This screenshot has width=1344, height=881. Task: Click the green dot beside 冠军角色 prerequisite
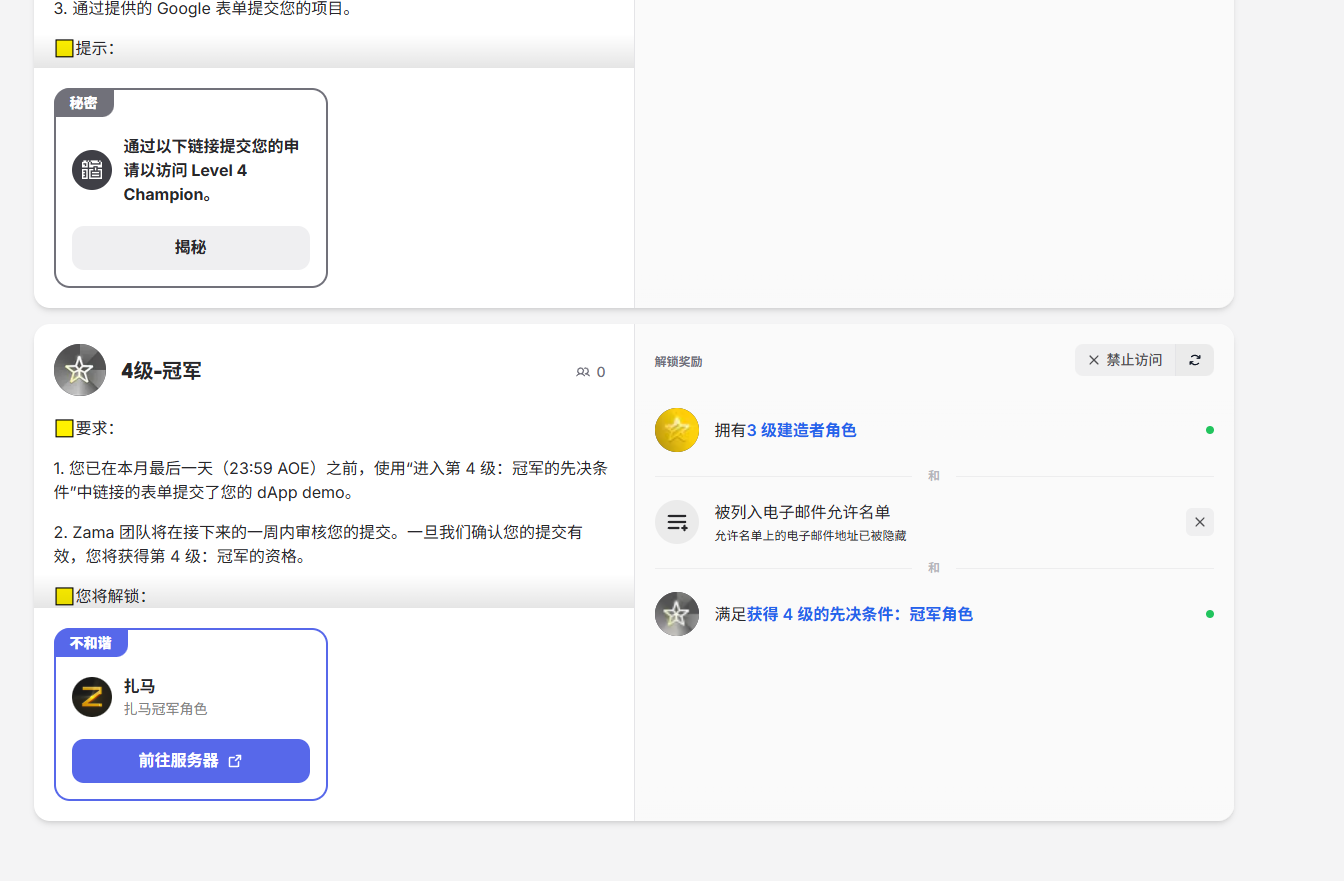1209,614
